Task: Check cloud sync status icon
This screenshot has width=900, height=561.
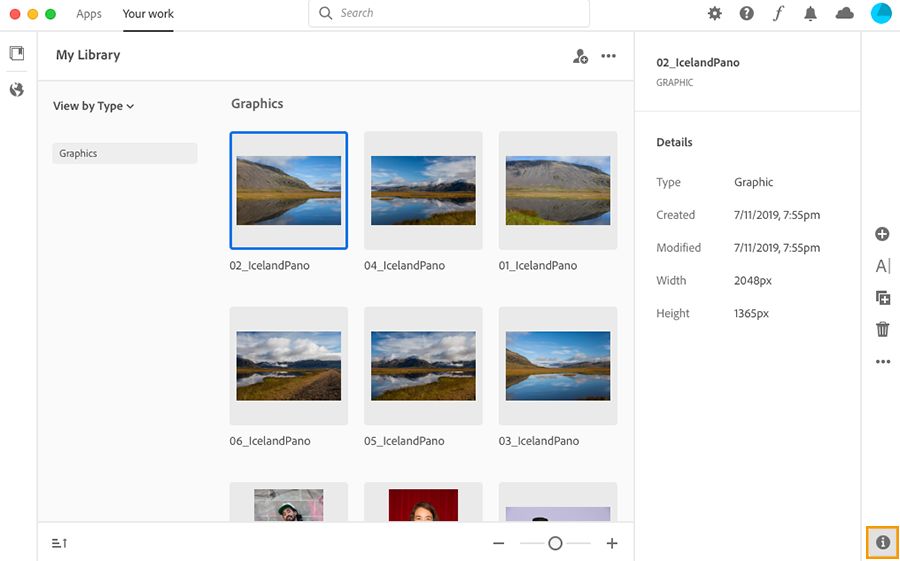Action: pyautogui.click(x=845, y=13)
